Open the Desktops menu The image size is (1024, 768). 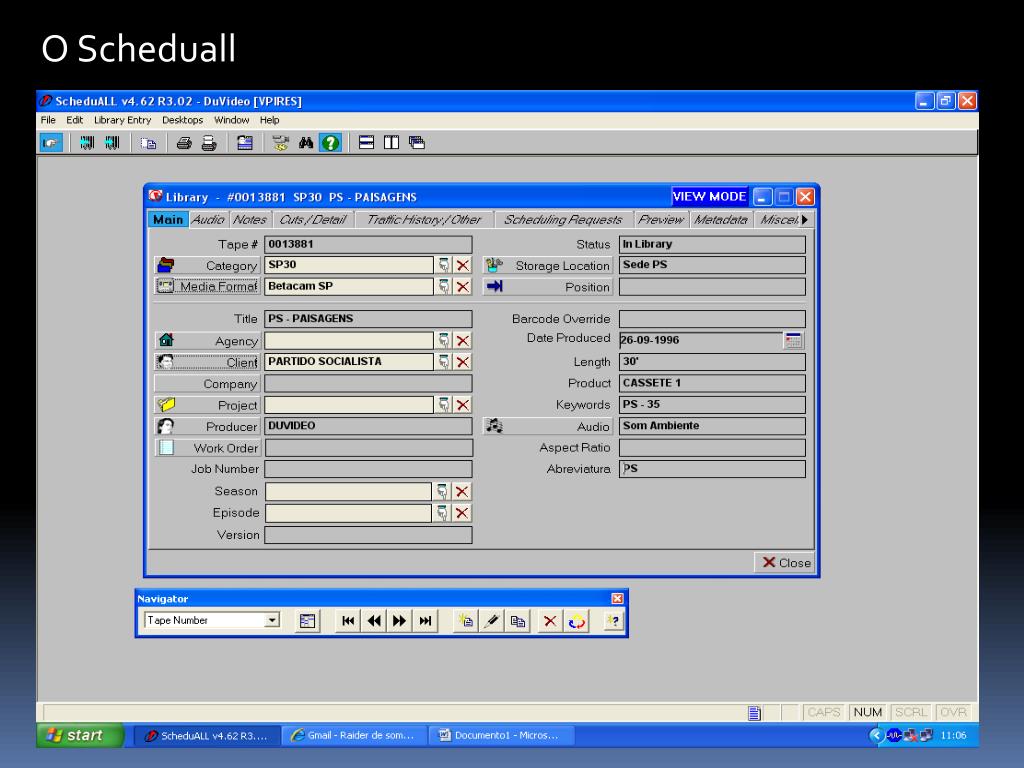(182, 120)
